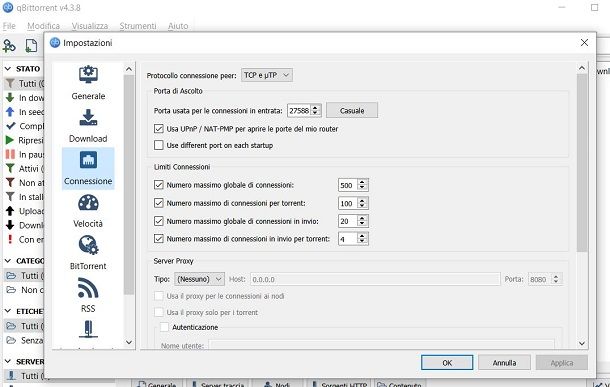Screen dimensions: 610x387
Task: Select Senza etichetta folder item
Action: pos(24,340)
